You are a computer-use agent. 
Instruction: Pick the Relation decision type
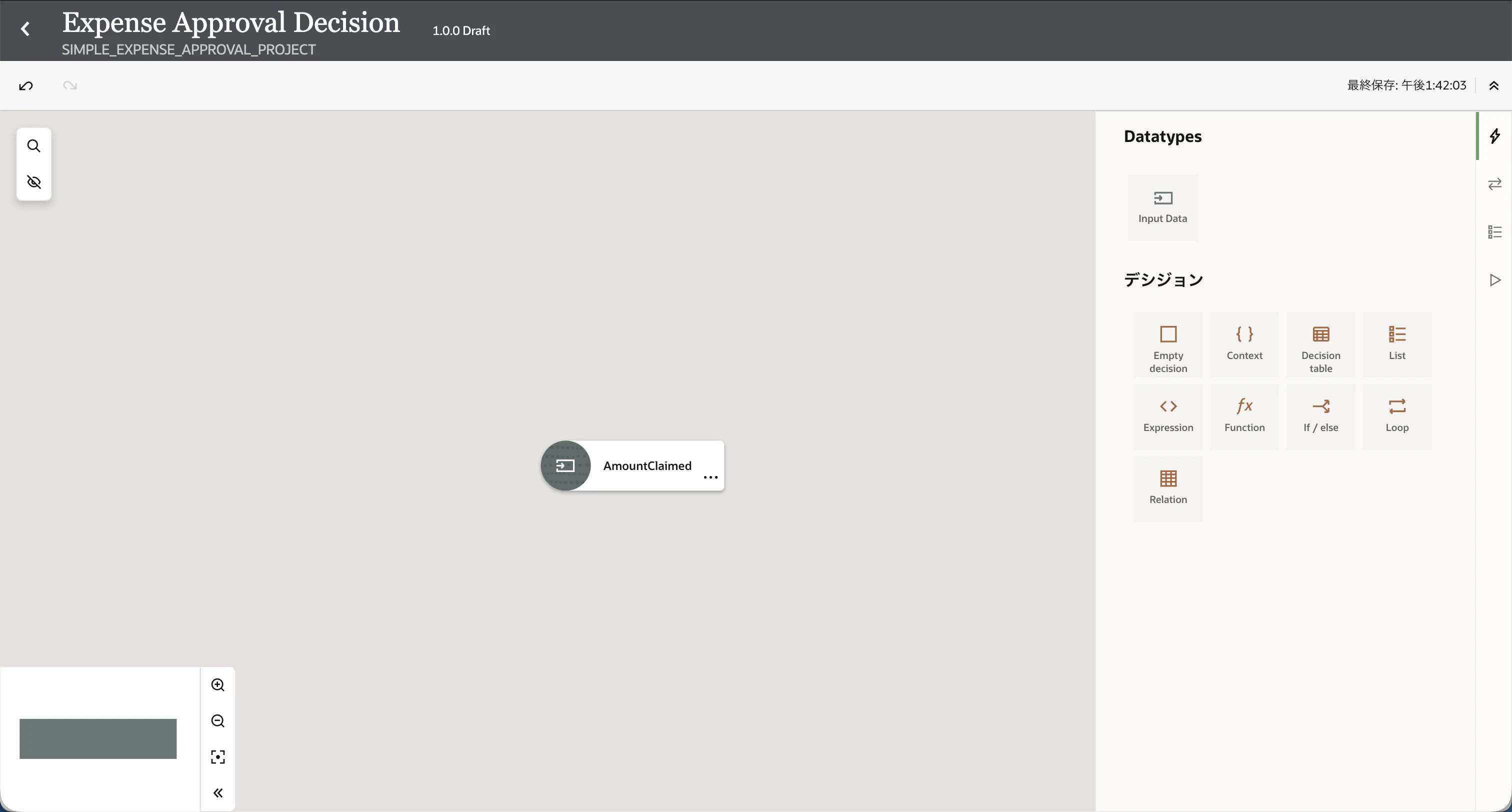(x=1168, y=488)
